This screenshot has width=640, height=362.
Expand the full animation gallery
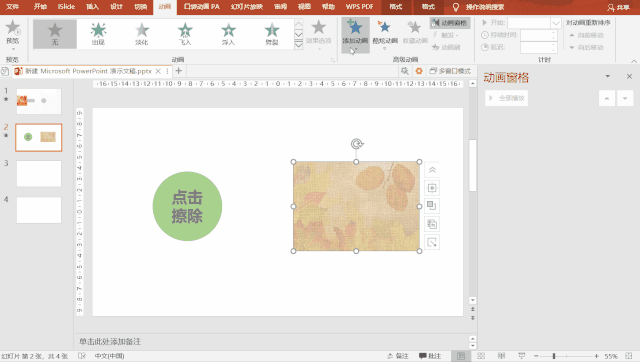click(298, 45)
